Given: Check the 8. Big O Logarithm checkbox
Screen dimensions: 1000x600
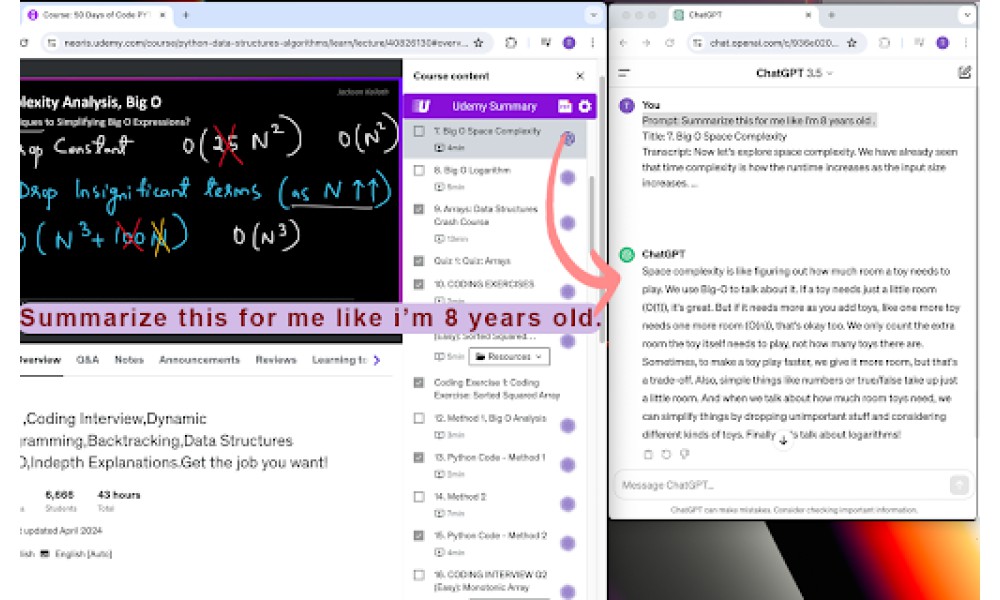Looking at the screenshot, I should pyautogui.click(x=419, y=170).
